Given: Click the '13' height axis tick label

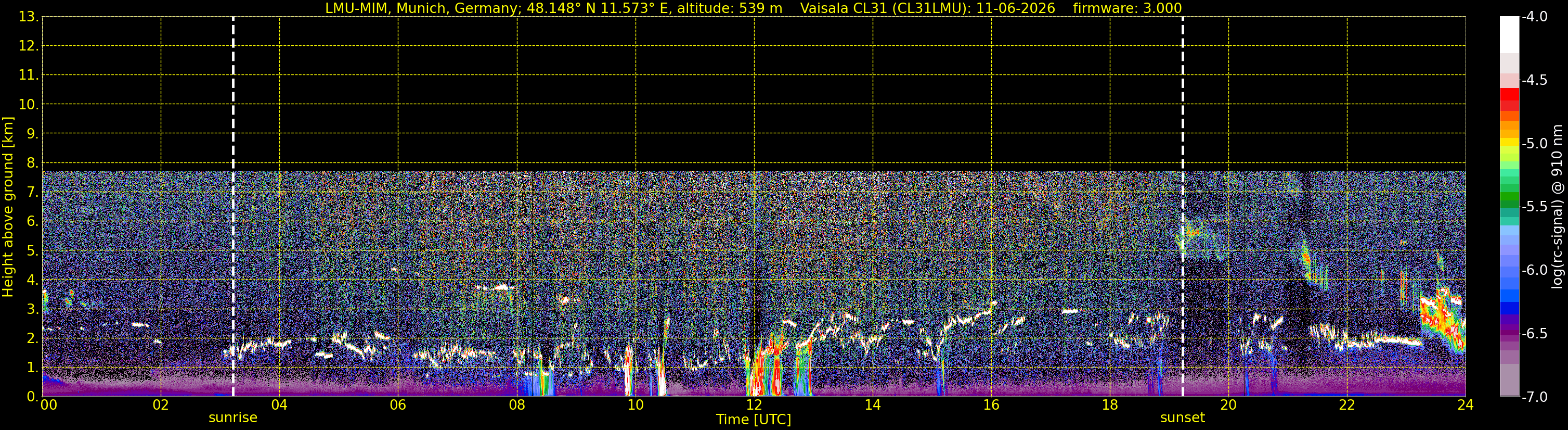Looking at the screenshot, I should coord(28,17).
